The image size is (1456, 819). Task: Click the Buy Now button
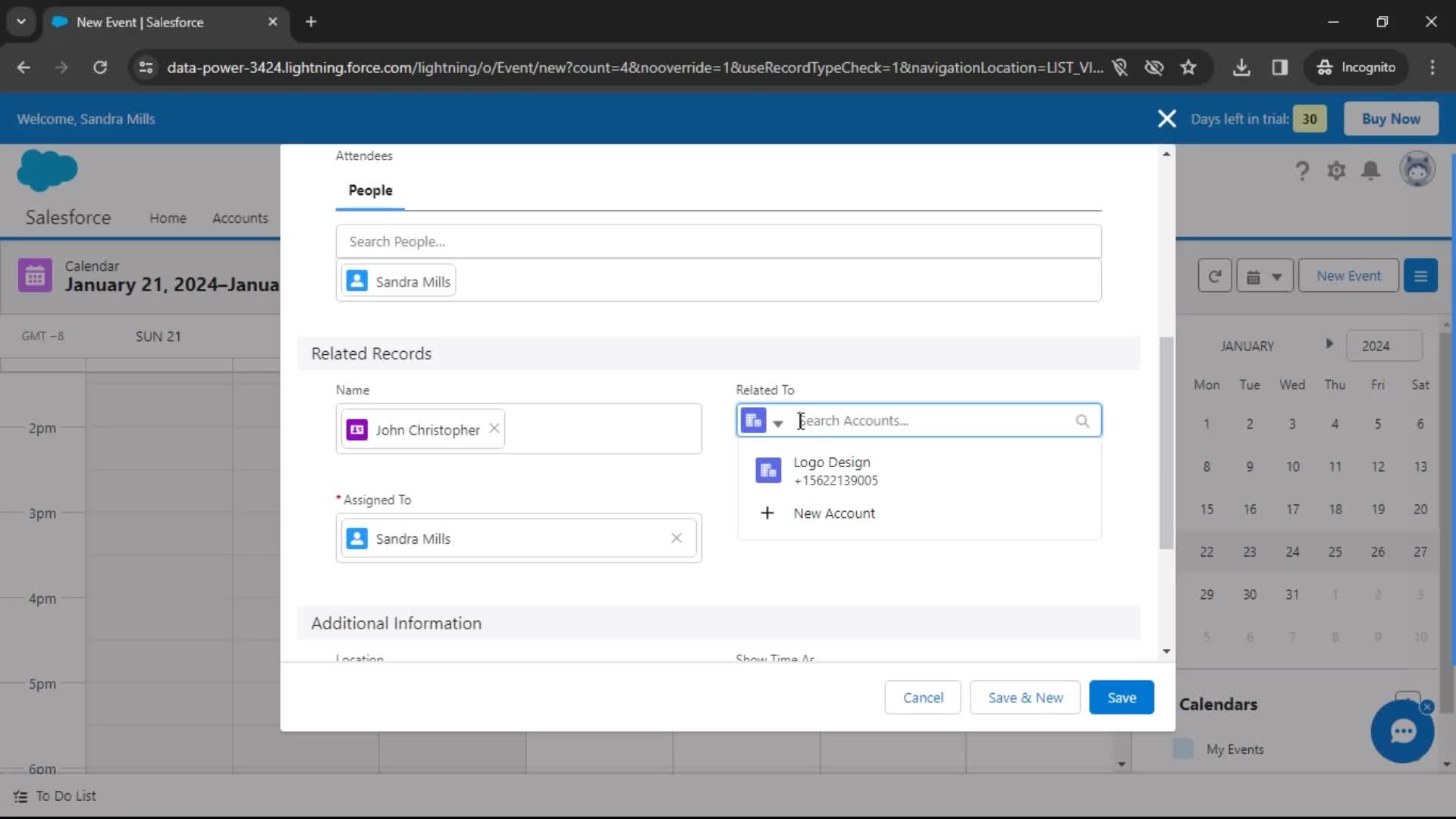coord(1391,119)
